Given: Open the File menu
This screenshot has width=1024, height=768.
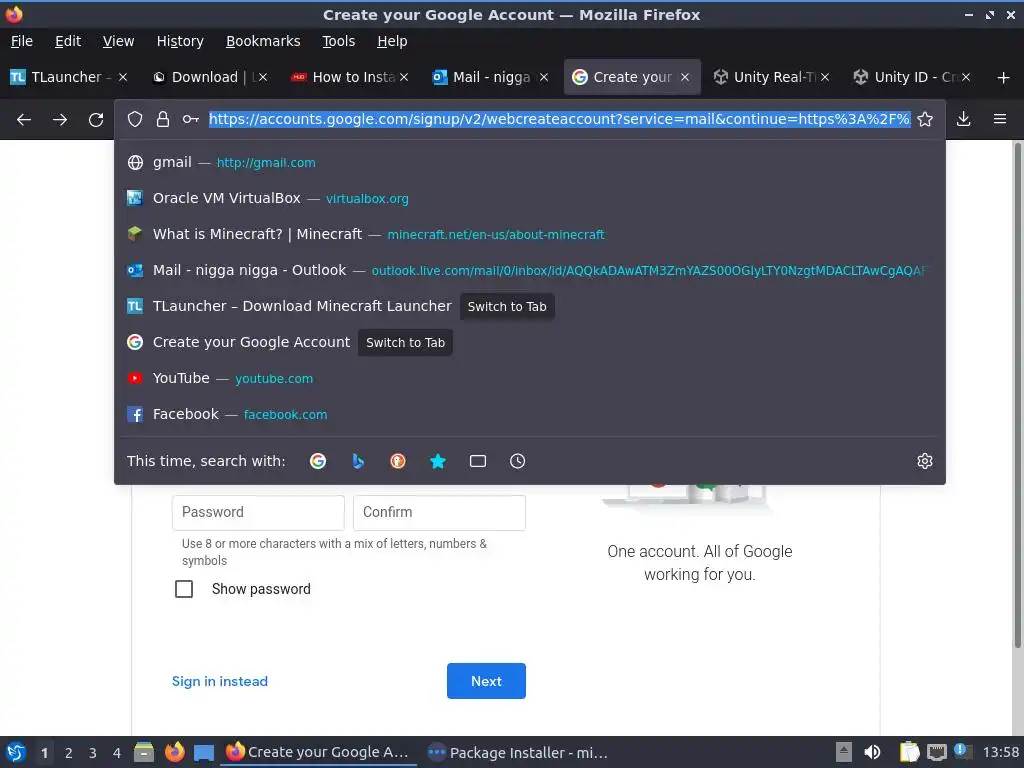Looking at the screenshot, I should point(22,41).
